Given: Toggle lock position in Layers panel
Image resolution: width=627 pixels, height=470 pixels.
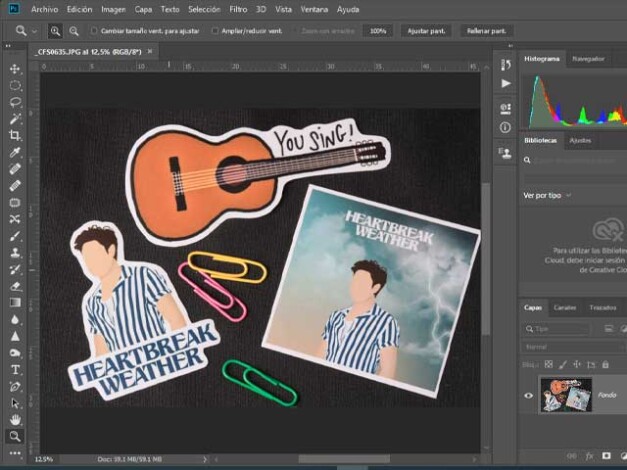Looking at the screenshot, I should tap(577, 364).
